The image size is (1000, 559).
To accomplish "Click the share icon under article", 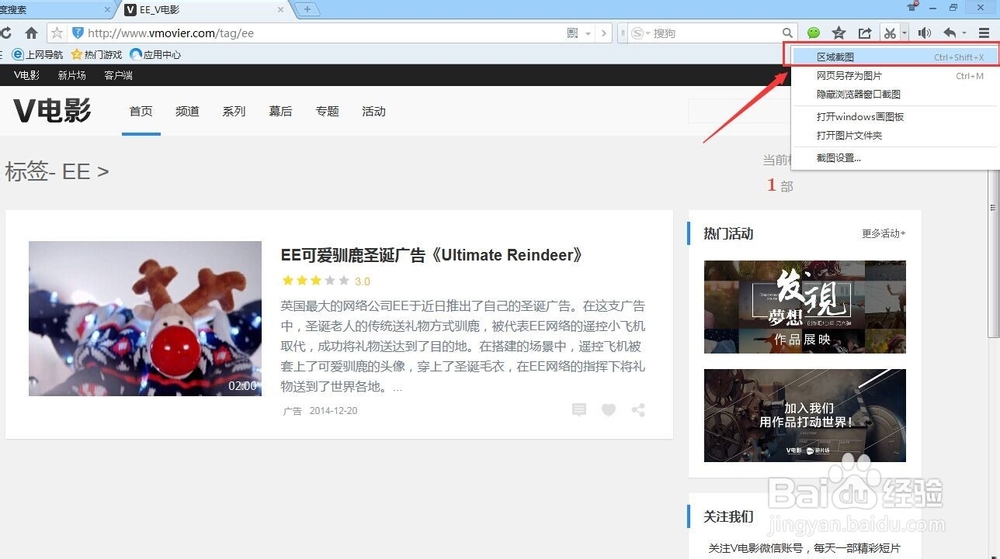I will coord(638,410).
